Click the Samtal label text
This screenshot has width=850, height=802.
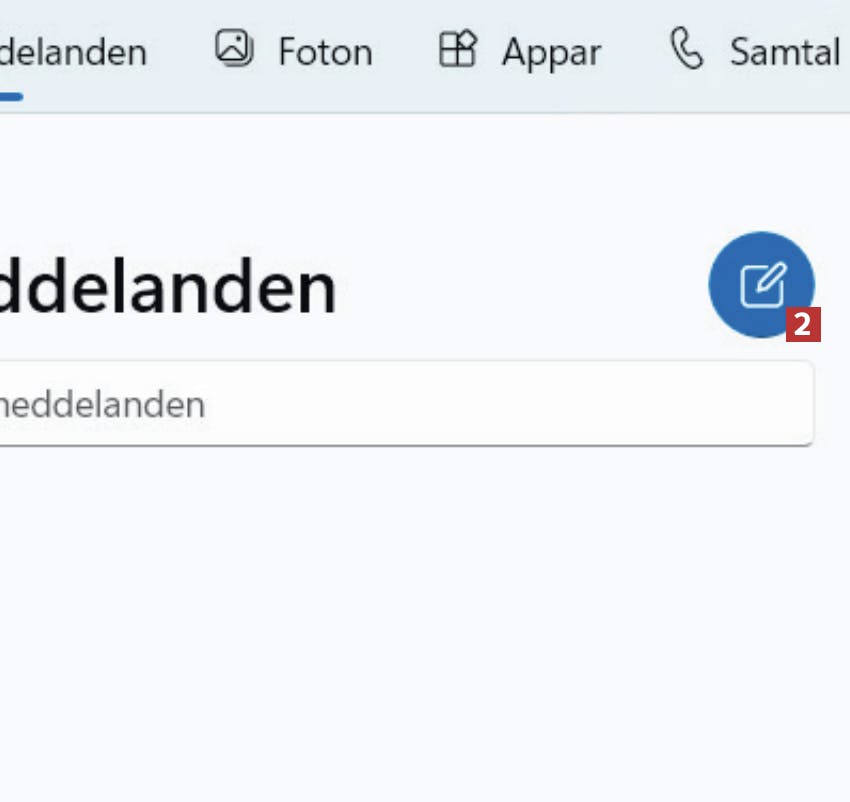click(x=785, y=52)
